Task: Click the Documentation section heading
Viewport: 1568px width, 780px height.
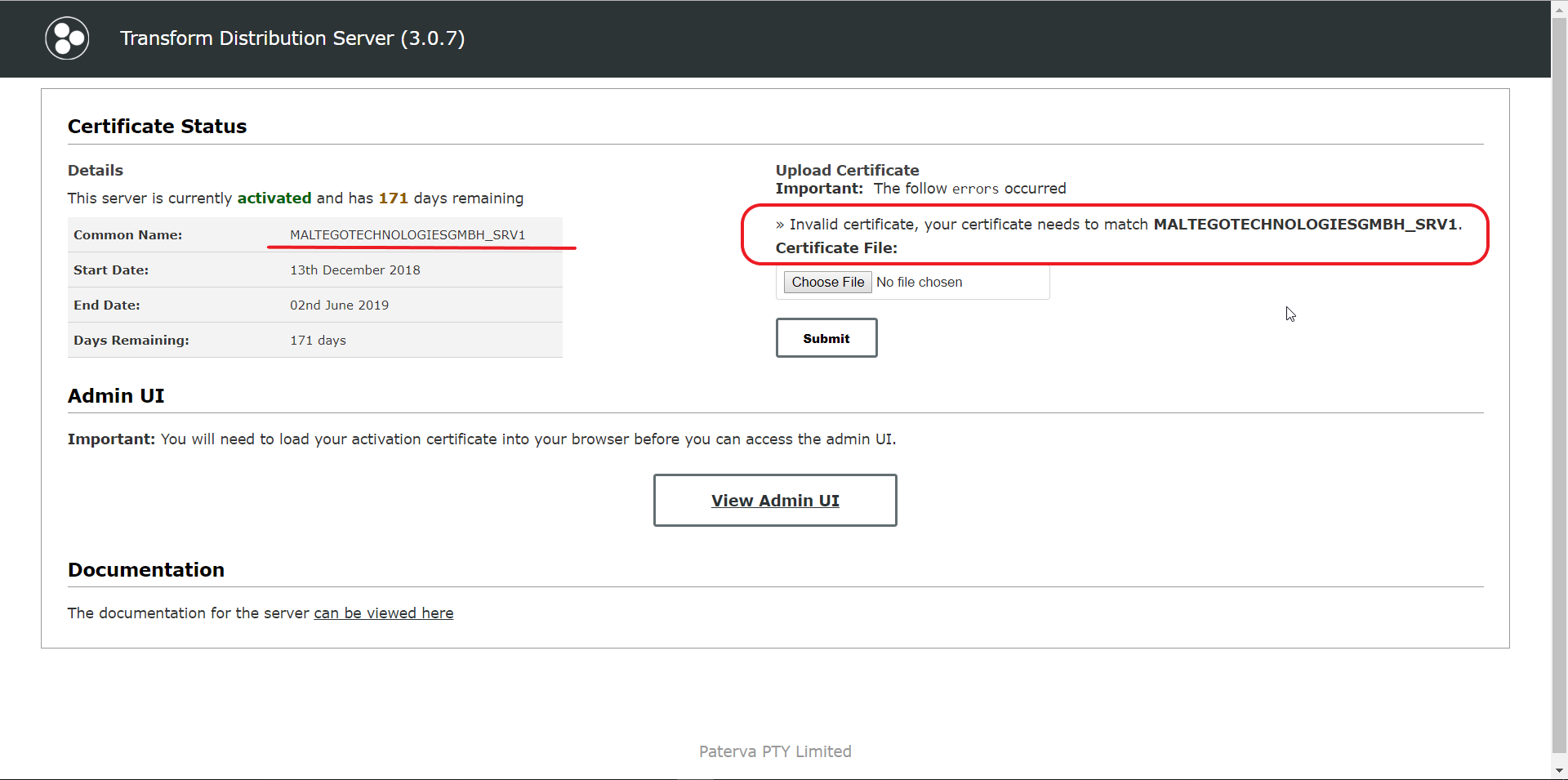Action: coord(146,570)
